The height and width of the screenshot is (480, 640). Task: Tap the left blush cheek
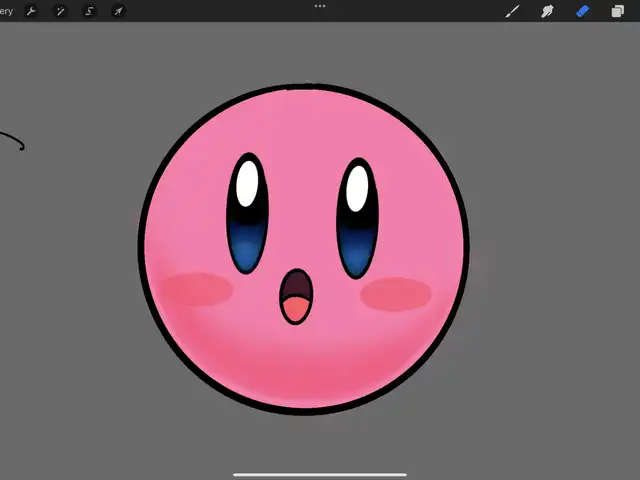point(198,289)
